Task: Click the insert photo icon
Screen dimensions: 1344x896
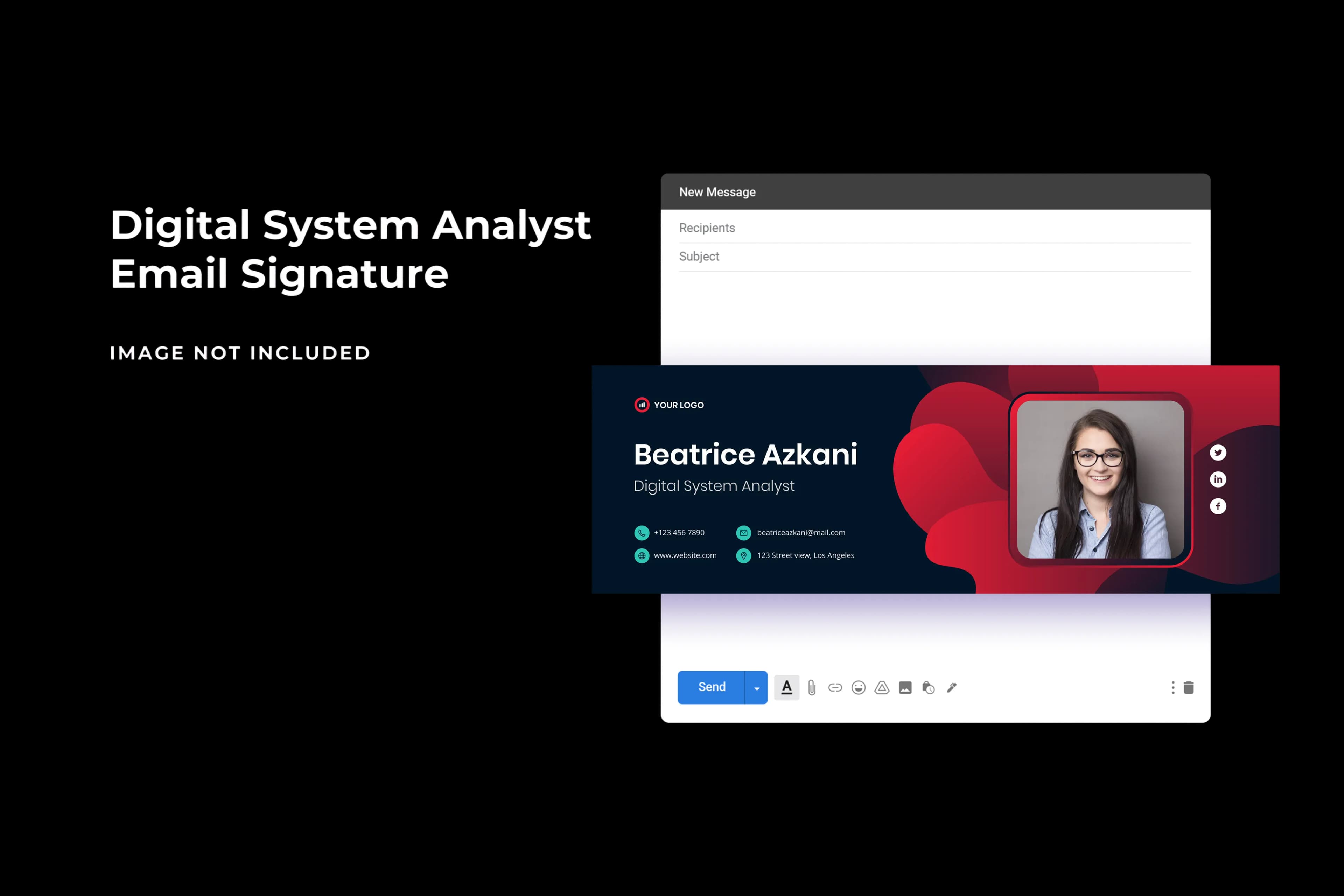Action: click(905, 688)
